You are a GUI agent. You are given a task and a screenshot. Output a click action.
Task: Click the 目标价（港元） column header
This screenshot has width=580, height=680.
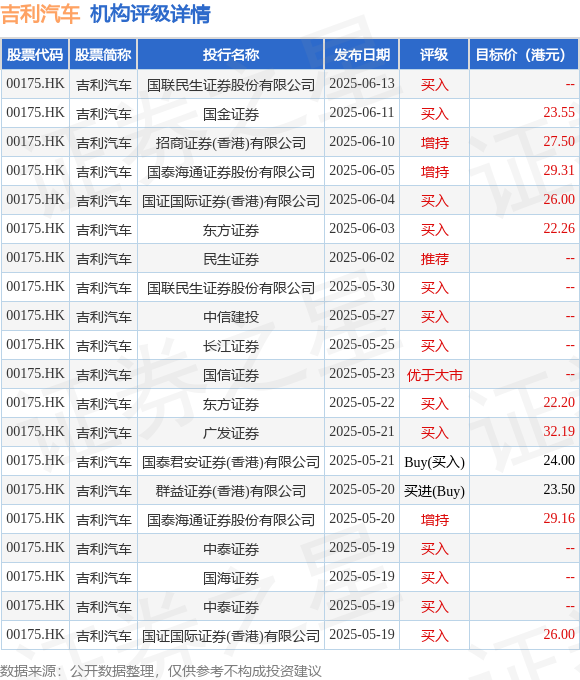click(x=524, y=55)
